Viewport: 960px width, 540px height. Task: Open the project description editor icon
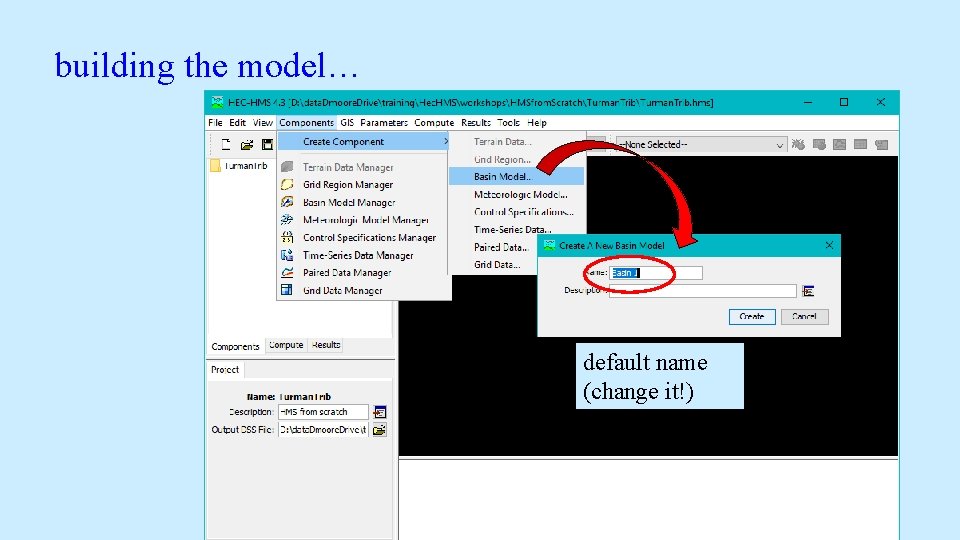(x=380, y=412)
